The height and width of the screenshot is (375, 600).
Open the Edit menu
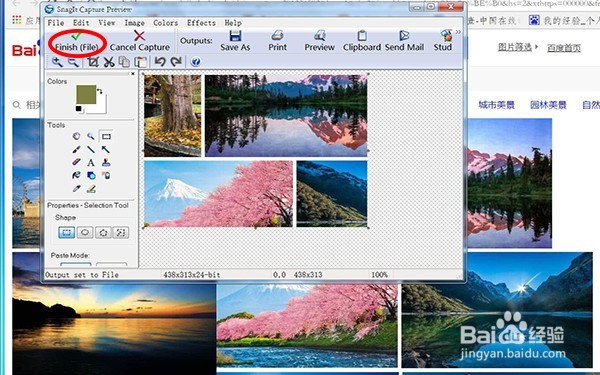point(81,23)
